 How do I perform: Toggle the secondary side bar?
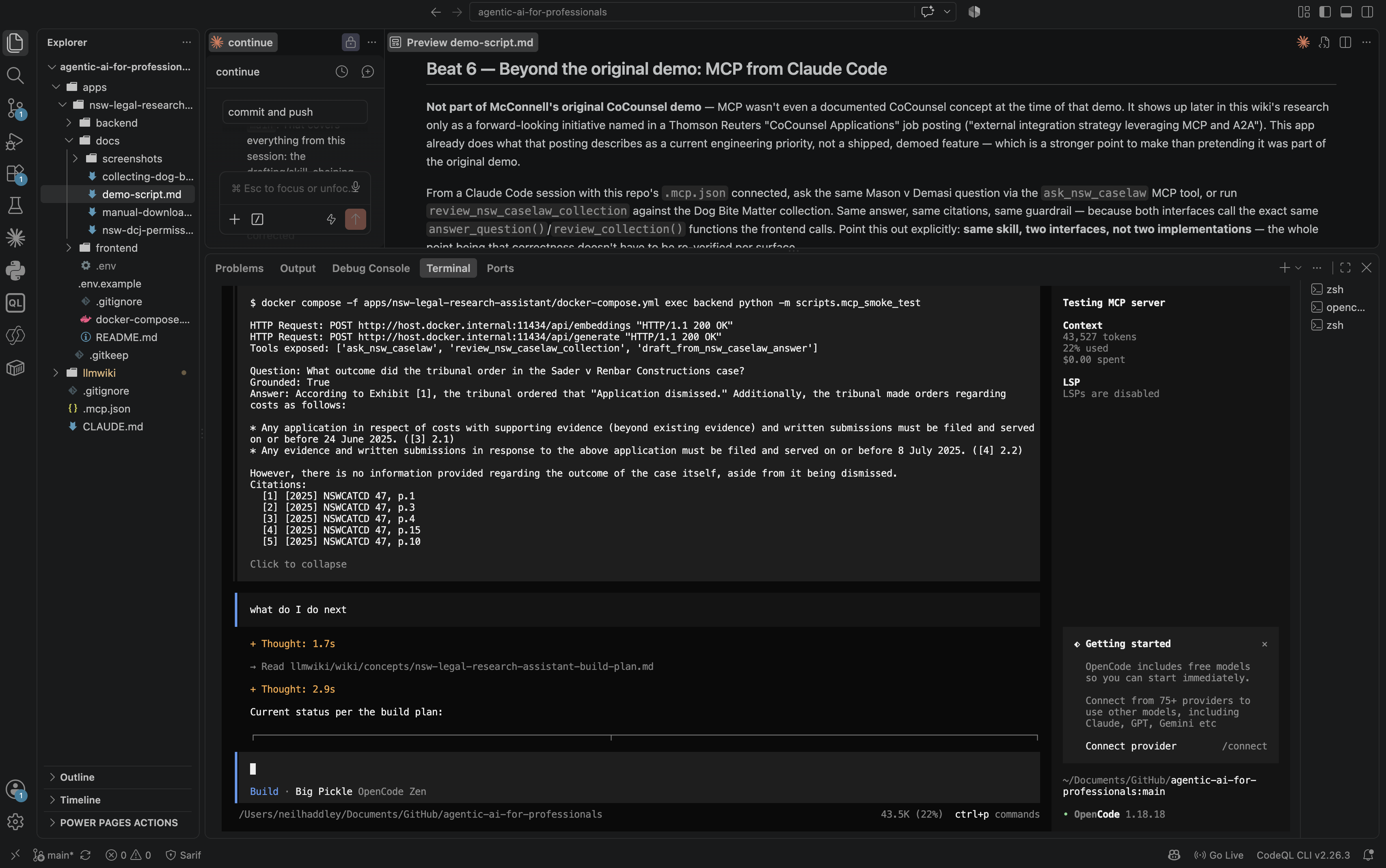pos(1368,12)
